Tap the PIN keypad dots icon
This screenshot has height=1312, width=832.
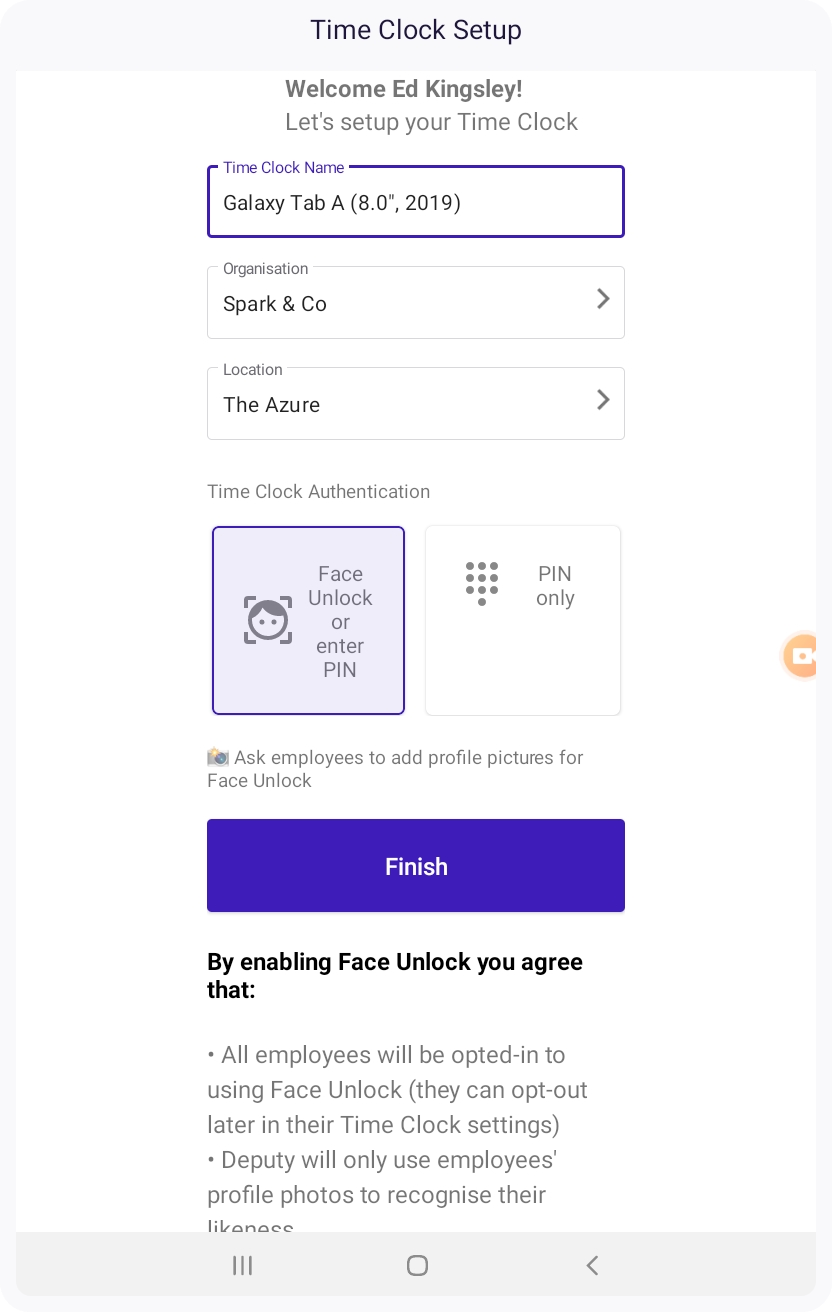[481, 582]
